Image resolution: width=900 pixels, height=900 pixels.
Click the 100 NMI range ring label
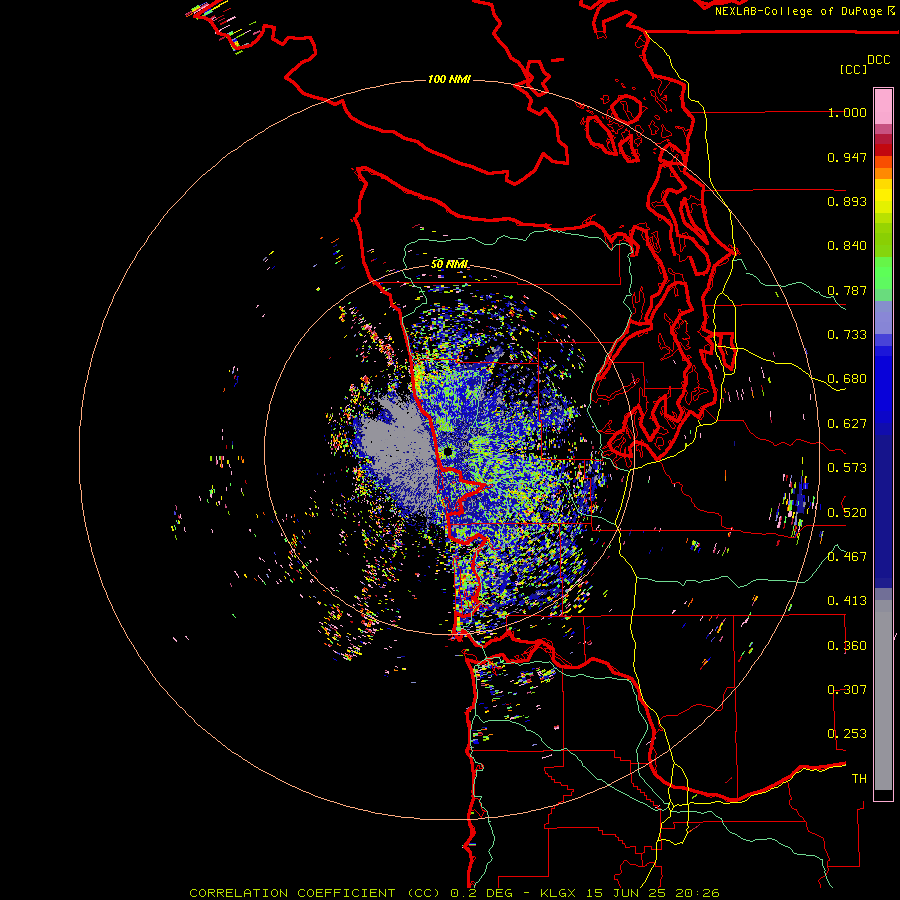[449, 79]
